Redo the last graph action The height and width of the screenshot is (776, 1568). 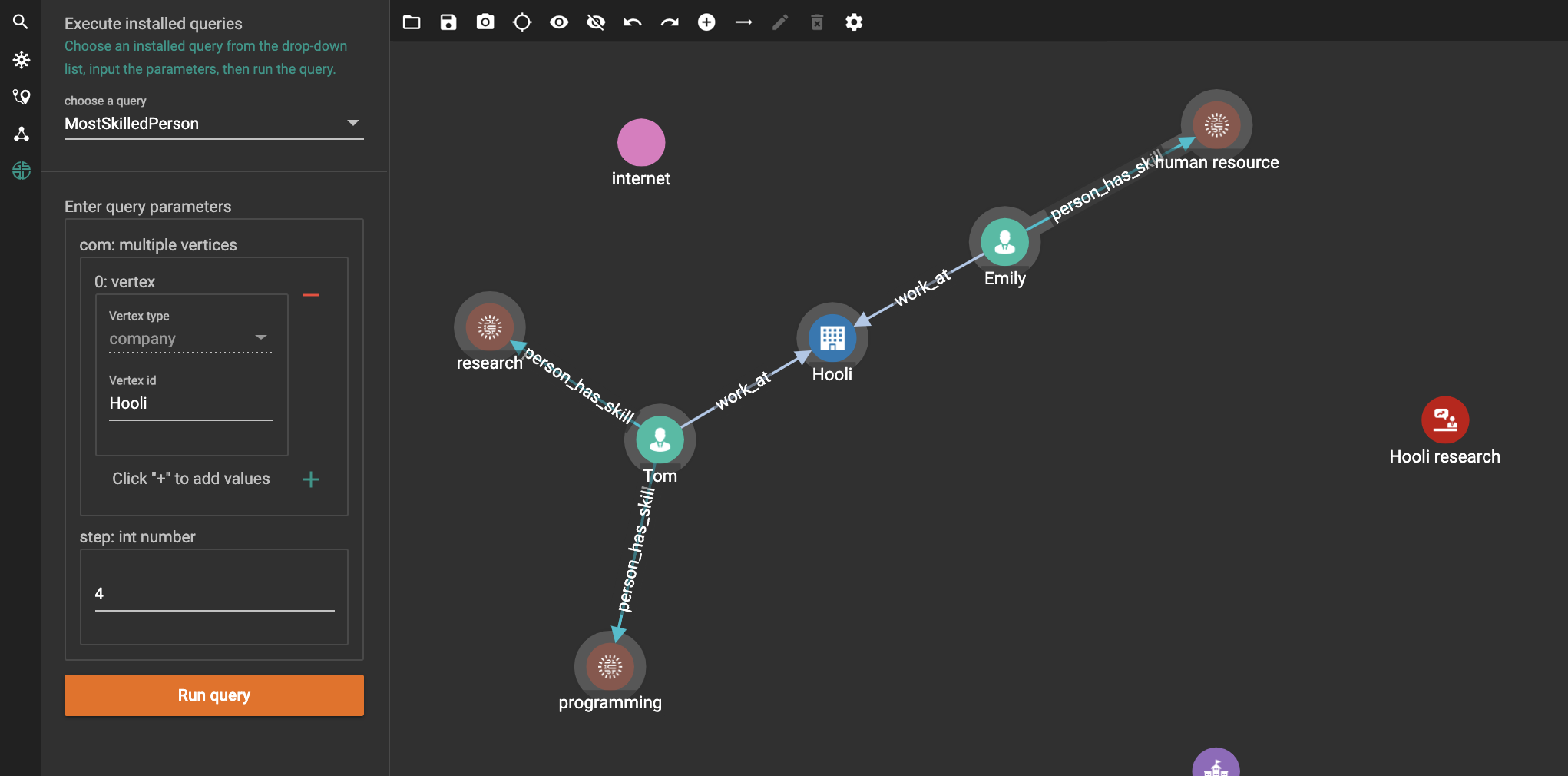[x=670, y=22]
